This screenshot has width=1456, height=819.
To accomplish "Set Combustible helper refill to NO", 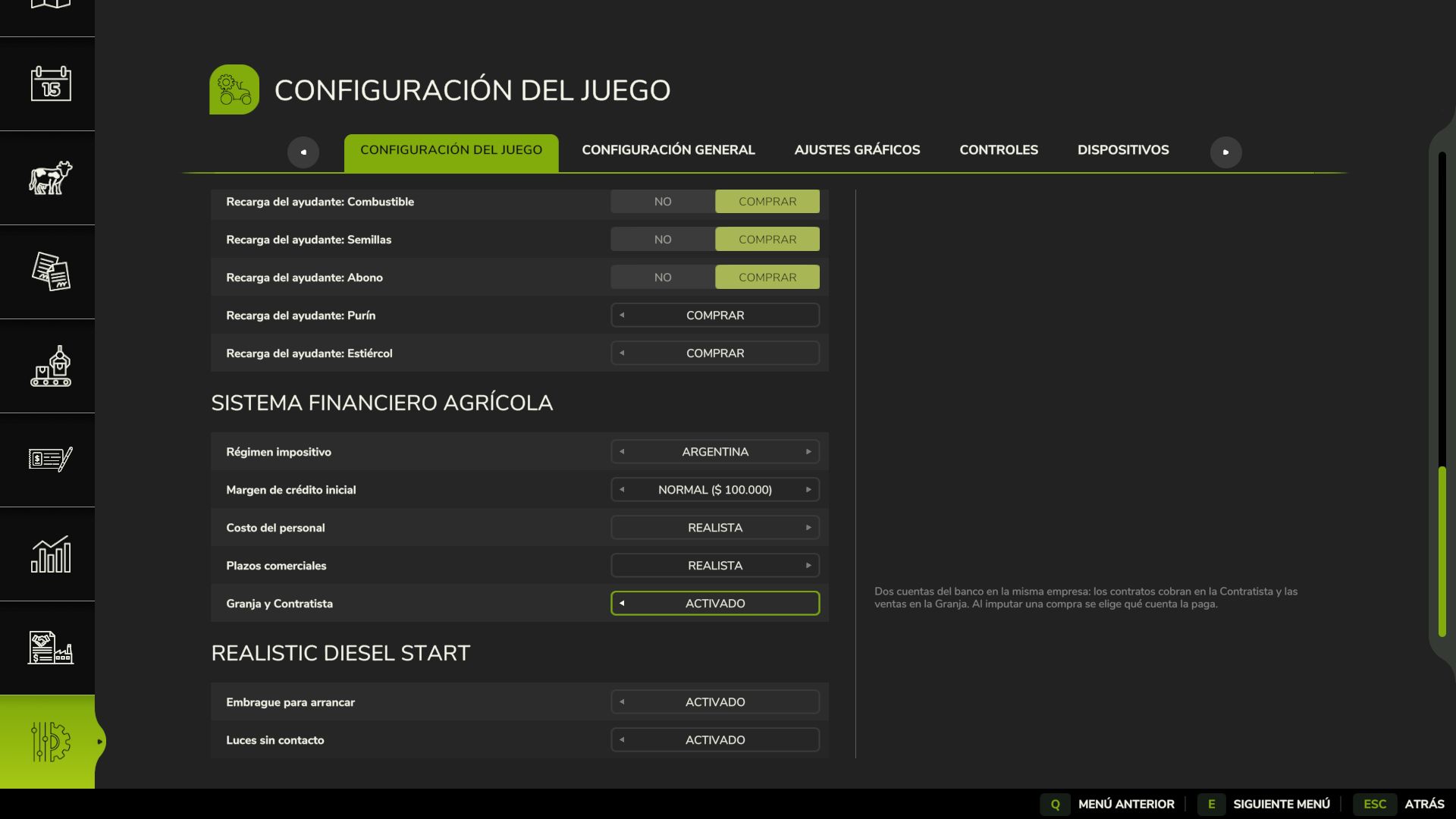I will pyautogui.click(x=663, y=201).
